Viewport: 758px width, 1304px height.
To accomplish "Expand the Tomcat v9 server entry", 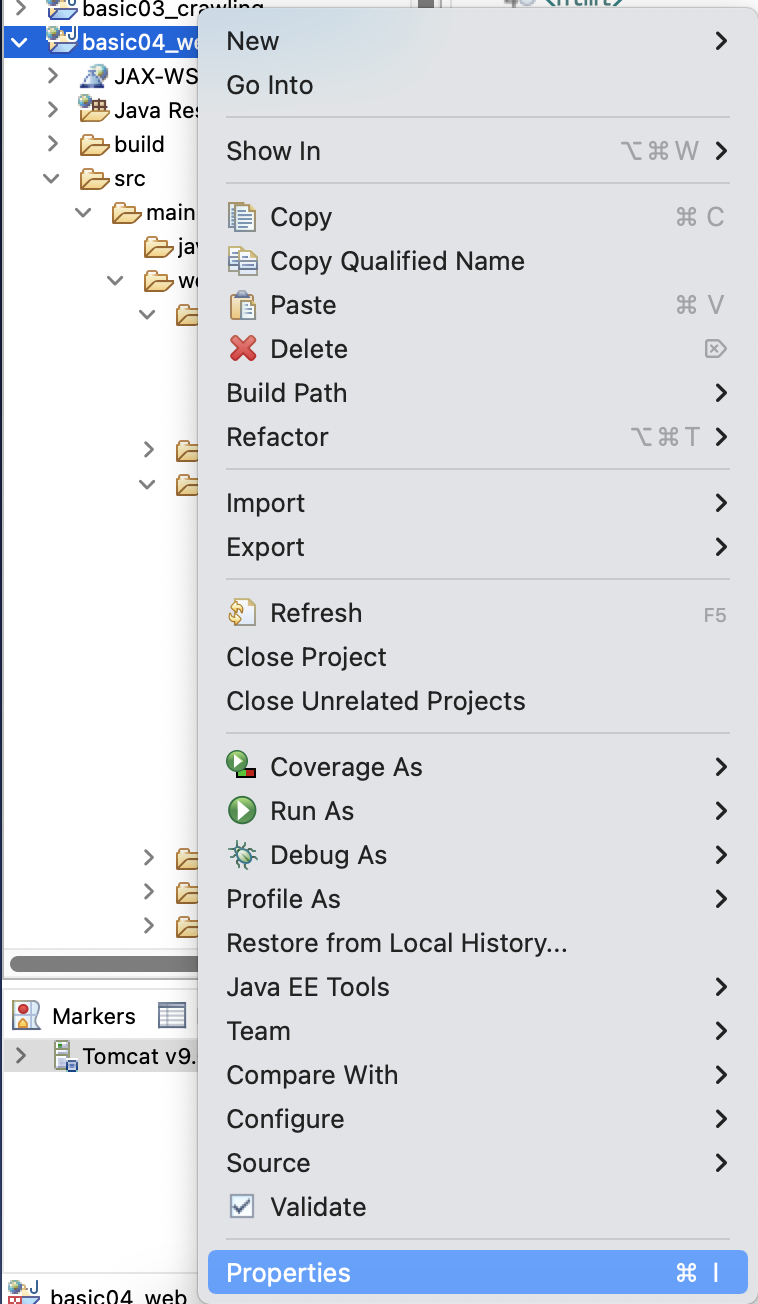I will click(21, 1056).
